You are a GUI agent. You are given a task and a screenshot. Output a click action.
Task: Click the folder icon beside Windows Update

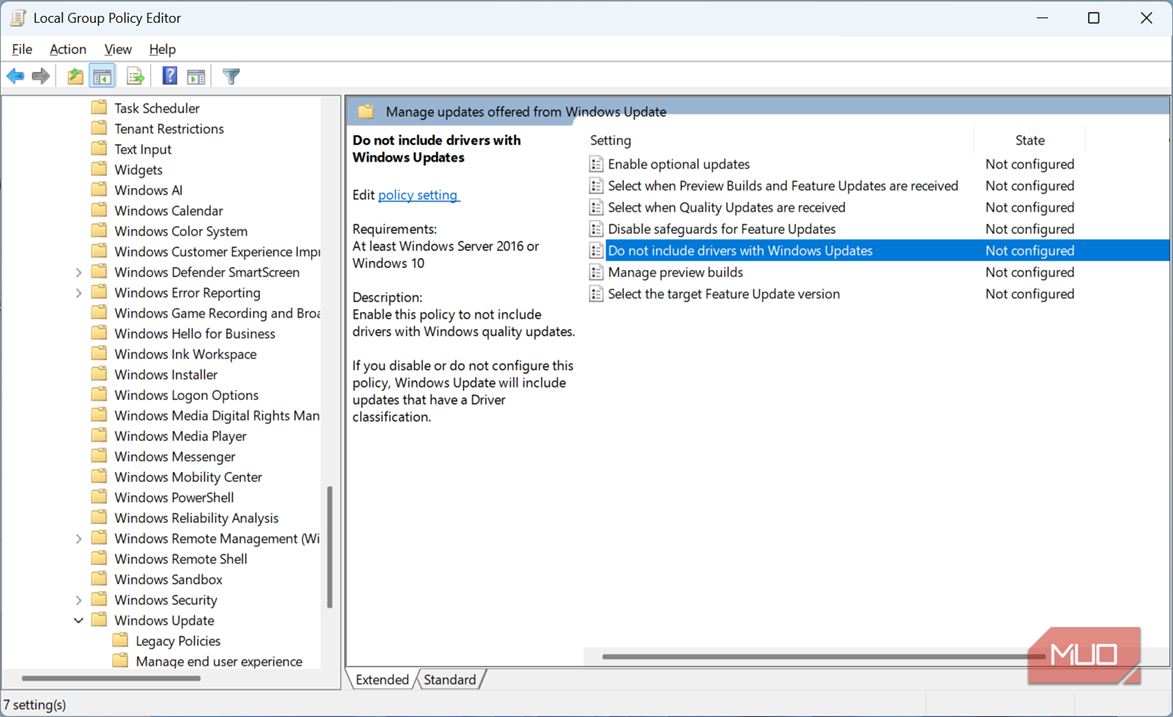coord(99,620)
